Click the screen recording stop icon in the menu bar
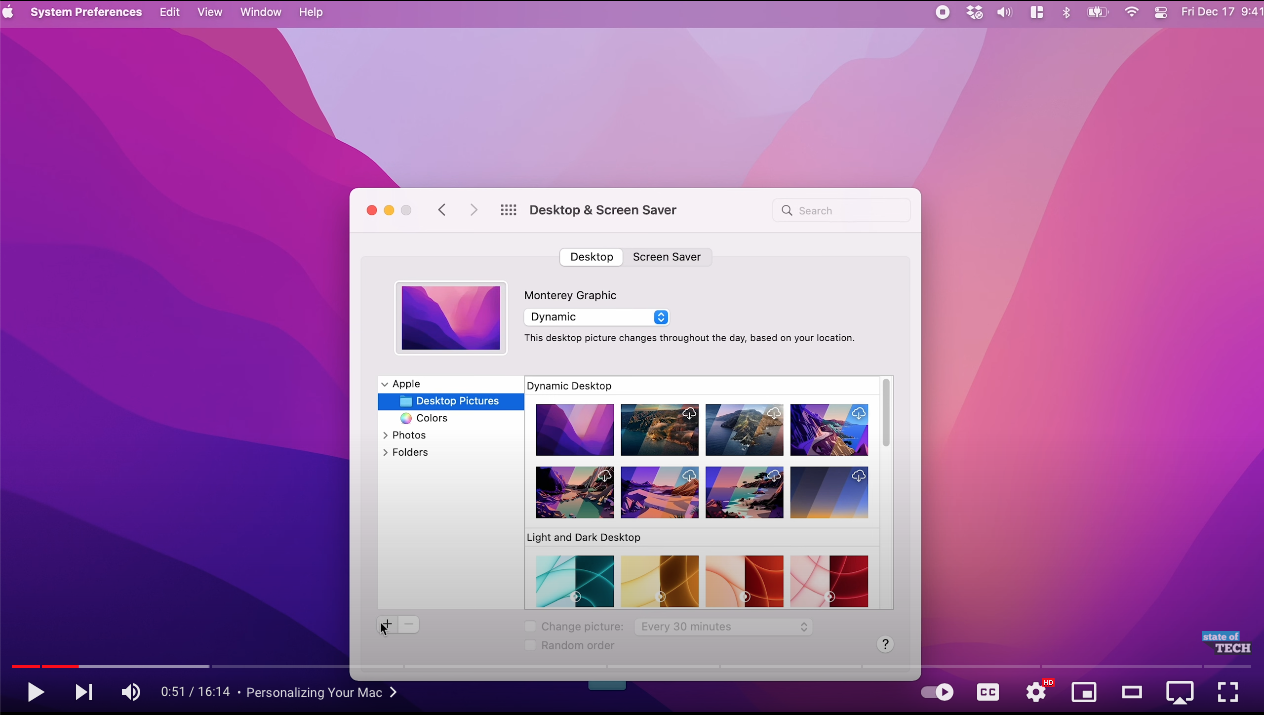 pyautogui.click(x=943, y=12)
